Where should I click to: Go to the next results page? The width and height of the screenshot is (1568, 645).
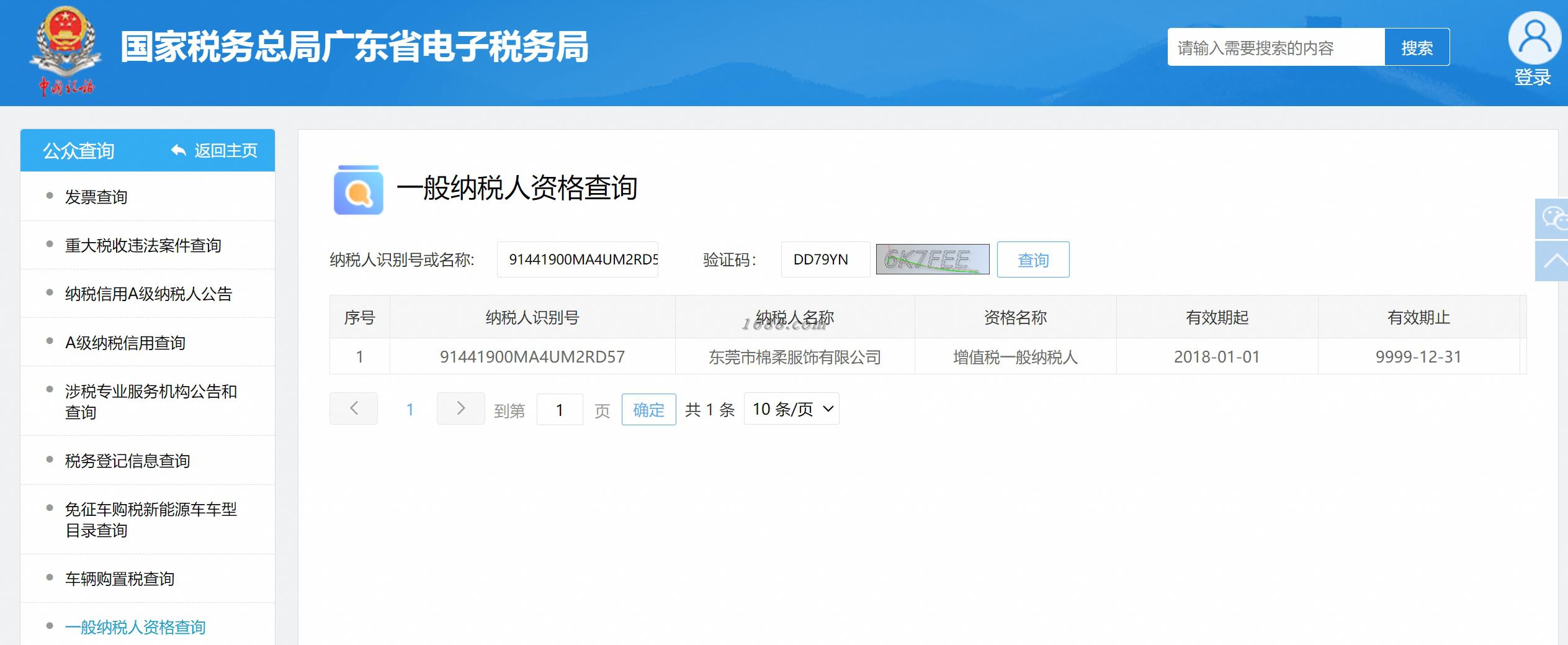460,408
